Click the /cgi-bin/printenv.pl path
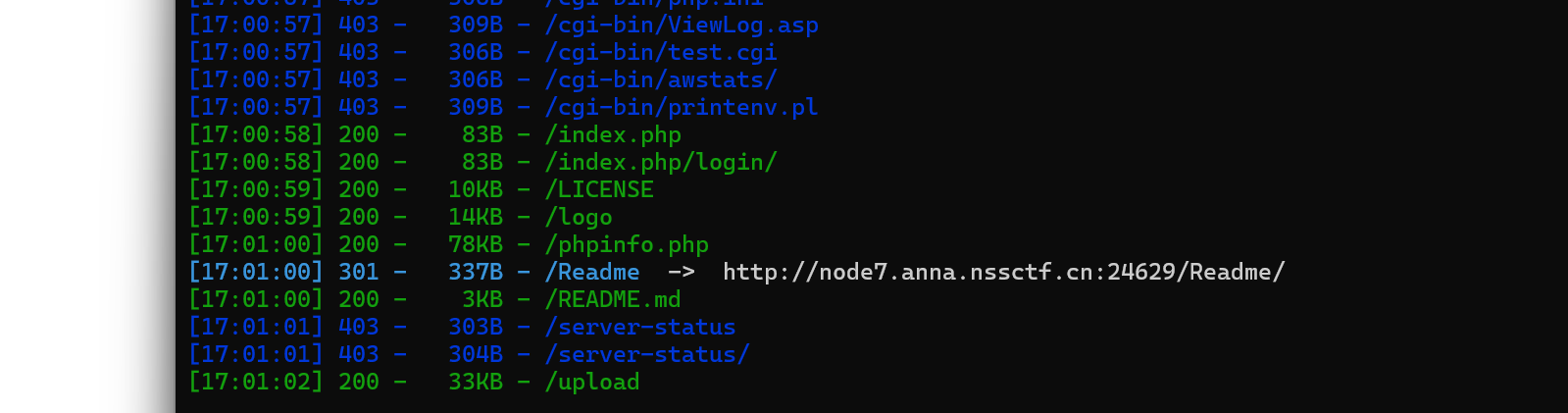 point(682,108)
